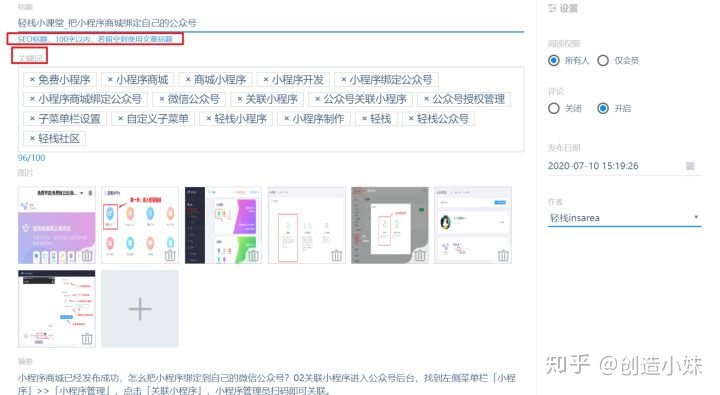Delete the seventh flowchart image

tap(87, 339)
